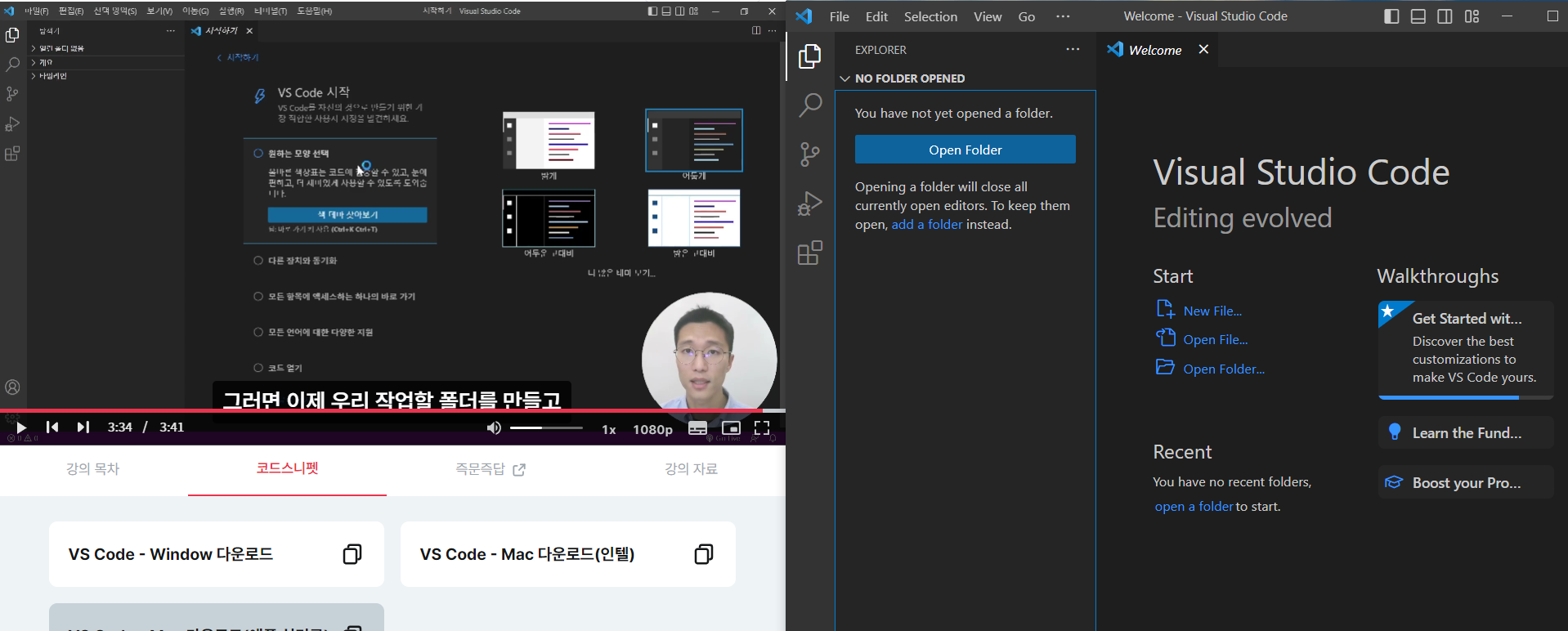Copy the VS Code - Mac 다운로드(인텔) snippet
The image size is (1568, 631).
click(704, 554)
